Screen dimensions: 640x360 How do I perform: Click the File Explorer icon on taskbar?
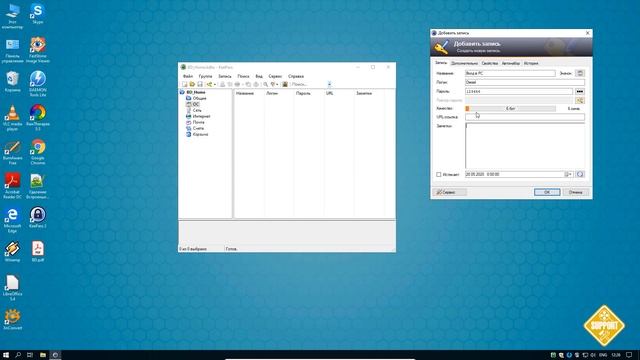[x=42, y=355]
